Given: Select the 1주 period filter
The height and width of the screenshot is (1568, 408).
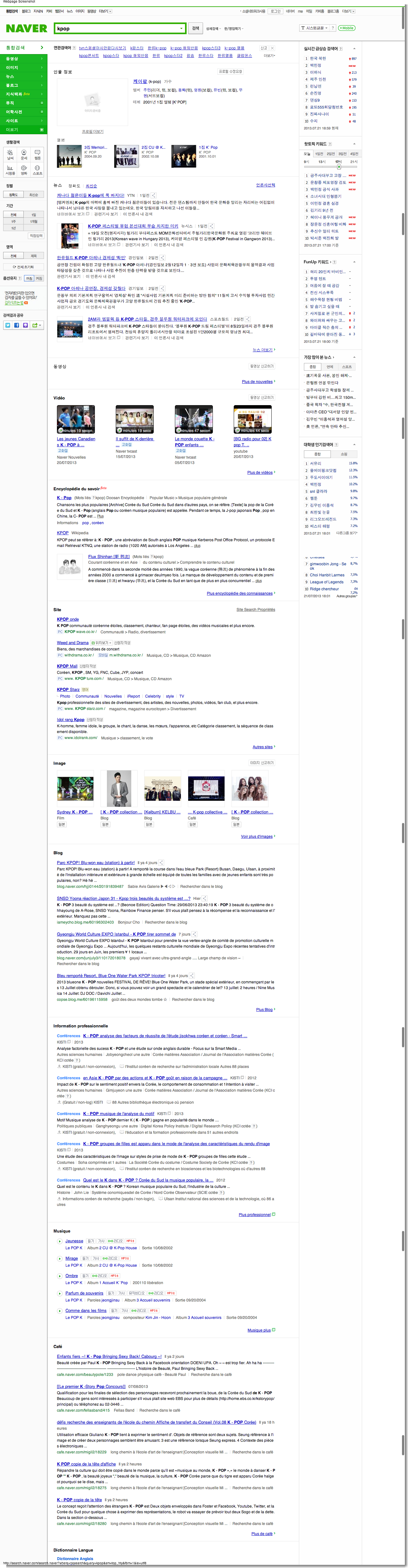Looking at the screenshot, I should tap(13, 222).
